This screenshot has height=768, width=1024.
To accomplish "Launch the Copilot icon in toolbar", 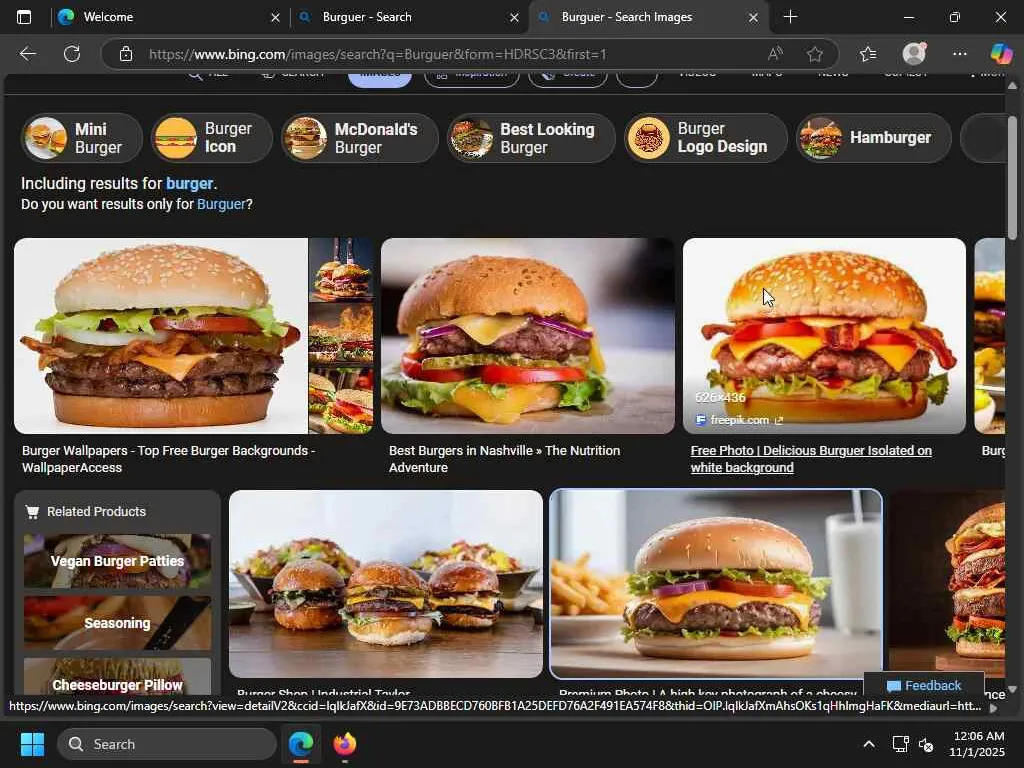I will tap(1001, 54).
